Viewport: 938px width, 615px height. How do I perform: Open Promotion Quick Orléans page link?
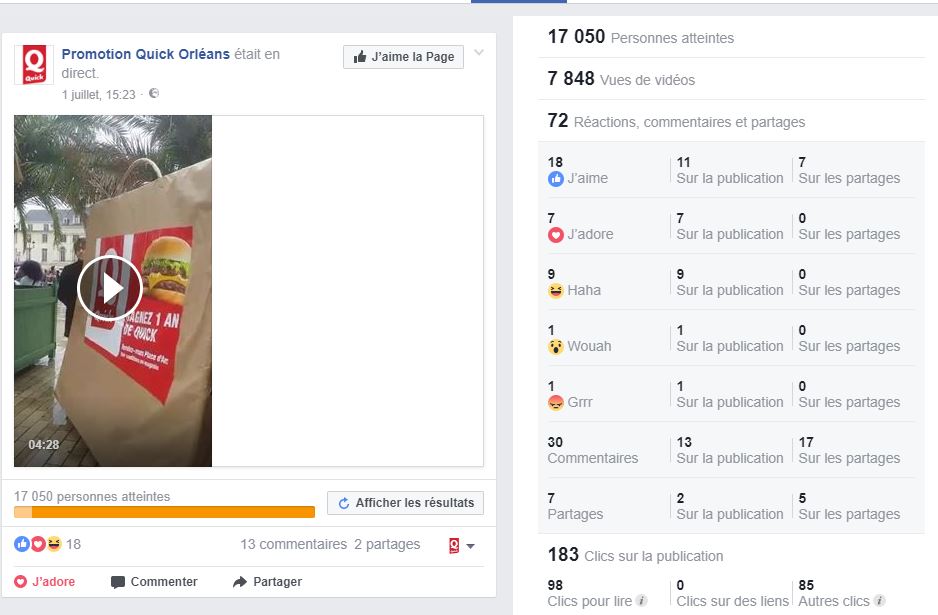click(145, 54)
